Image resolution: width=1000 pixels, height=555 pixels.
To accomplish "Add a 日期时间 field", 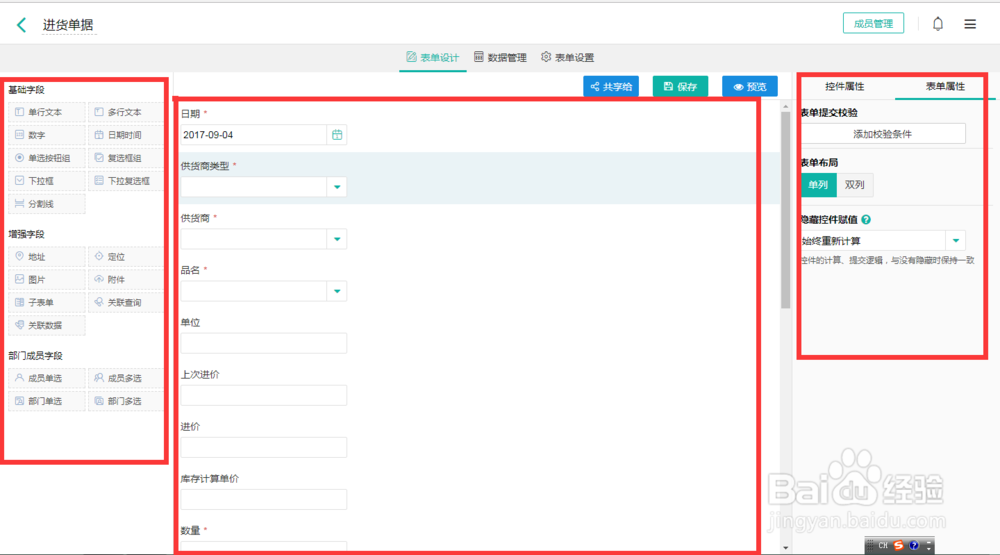I will [x=126, y=135].
